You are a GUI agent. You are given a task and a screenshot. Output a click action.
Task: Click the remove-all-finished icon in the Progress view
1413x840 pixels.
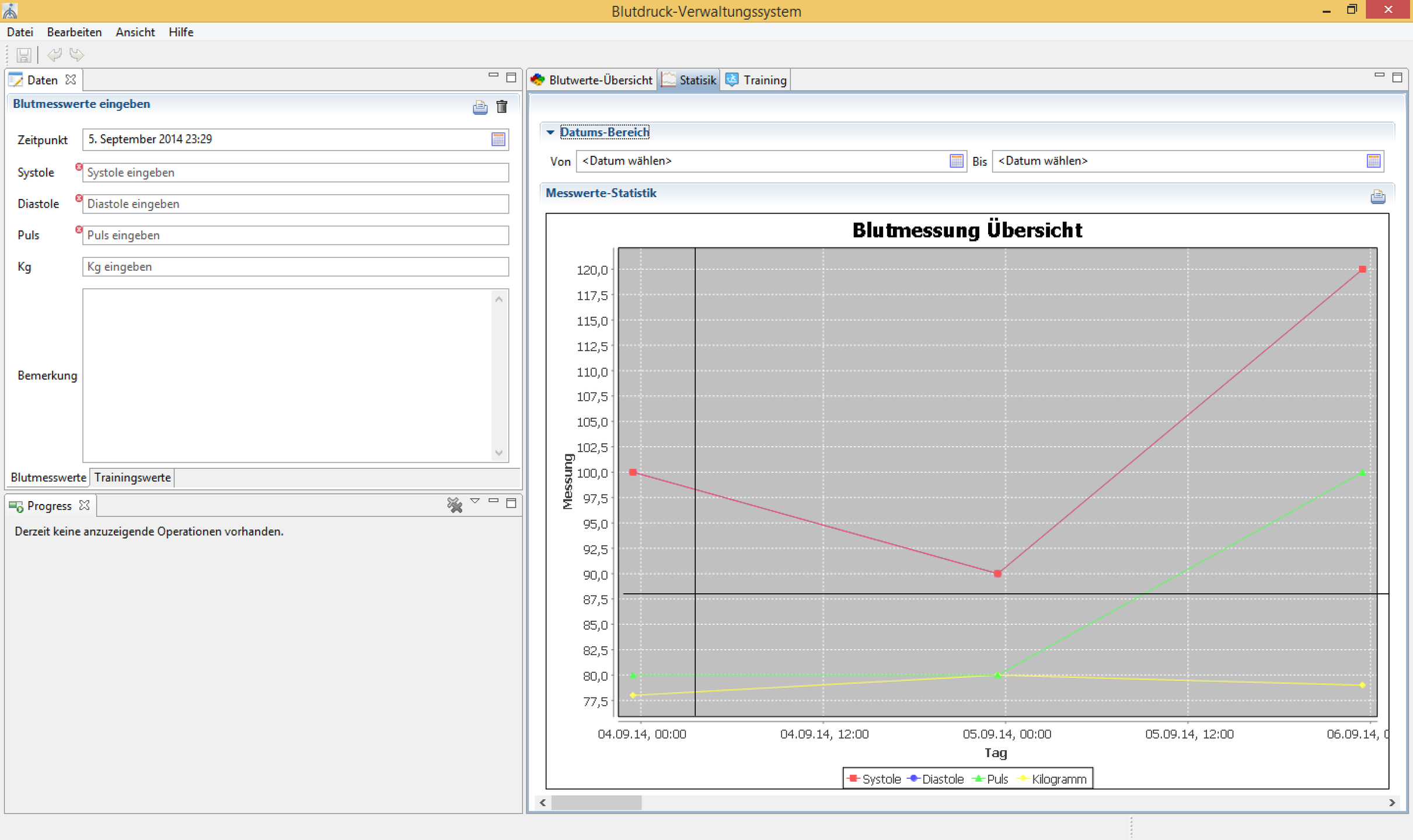pos(454,505)
